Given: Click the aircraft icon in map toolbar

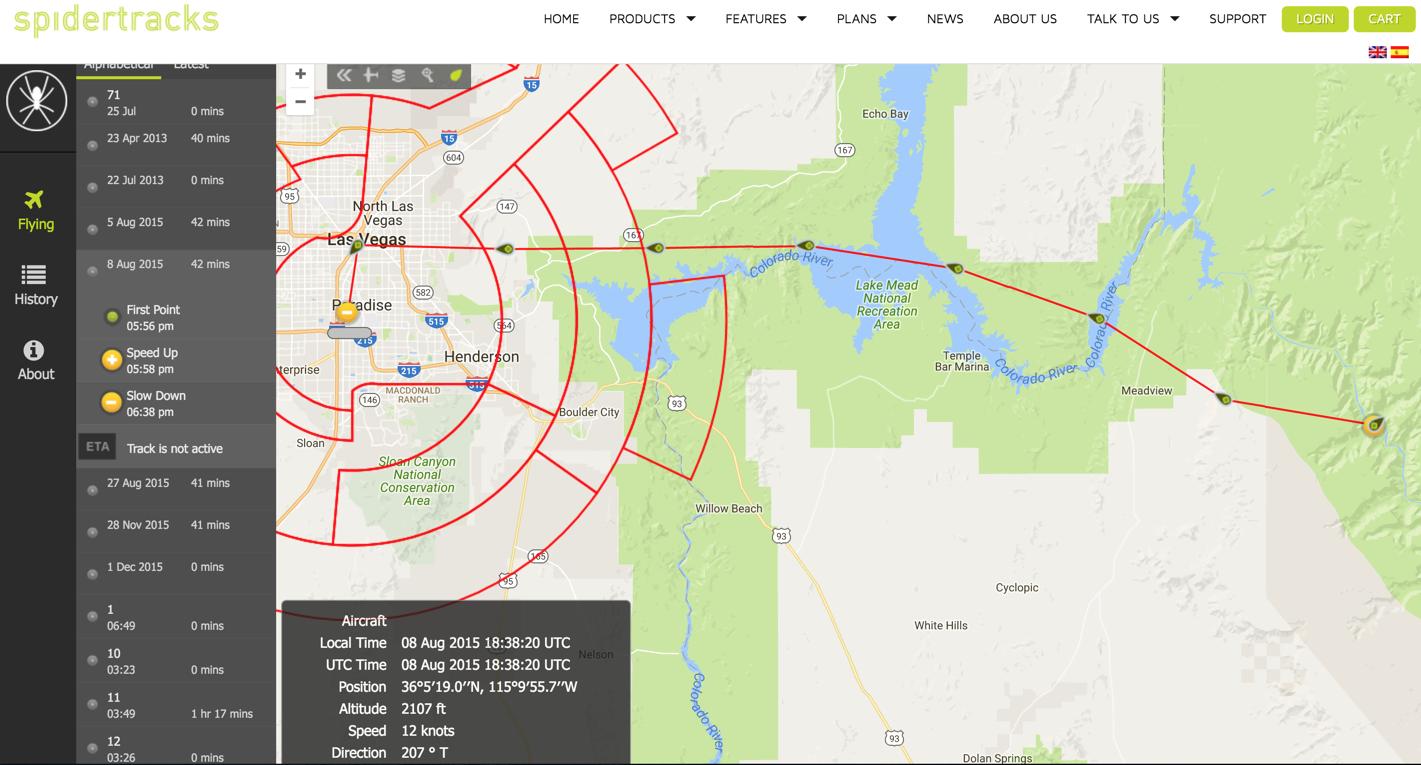Looking at the screenshot, I should tap(371, 75).
